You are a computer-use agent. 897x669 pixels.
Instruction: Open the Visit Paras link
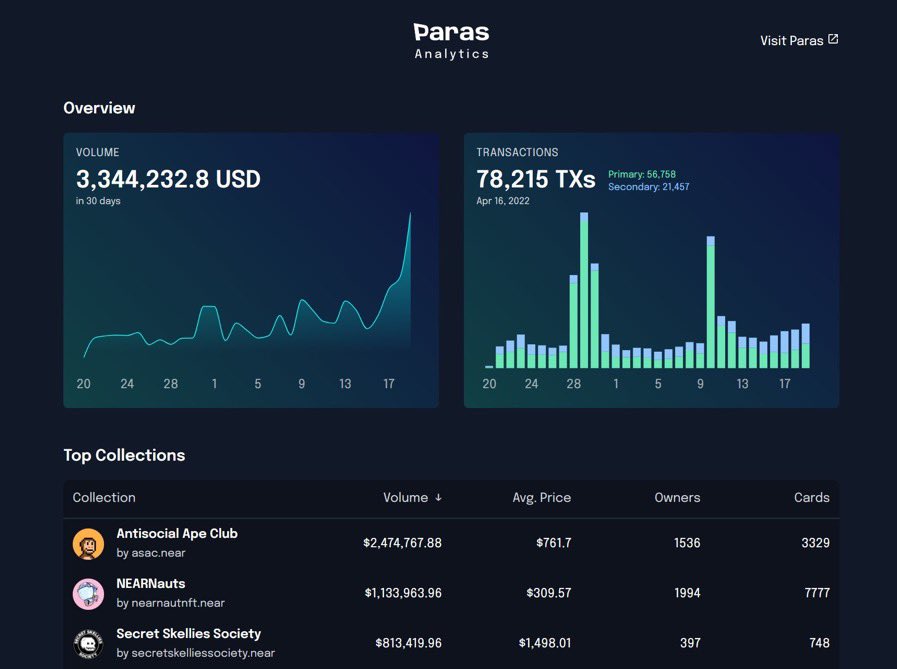799,40
